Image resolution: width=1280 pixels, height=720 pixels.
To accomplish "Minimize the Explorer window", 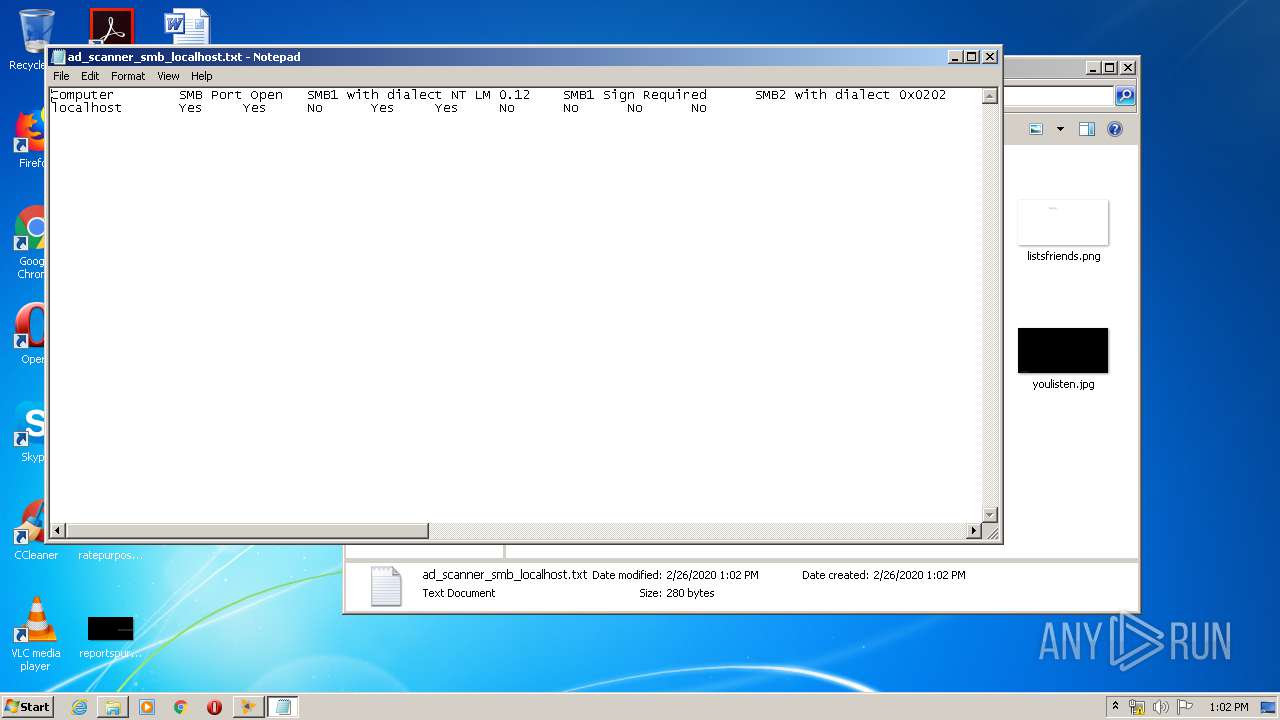I will pyautogui.click(x=1092, y=68).
